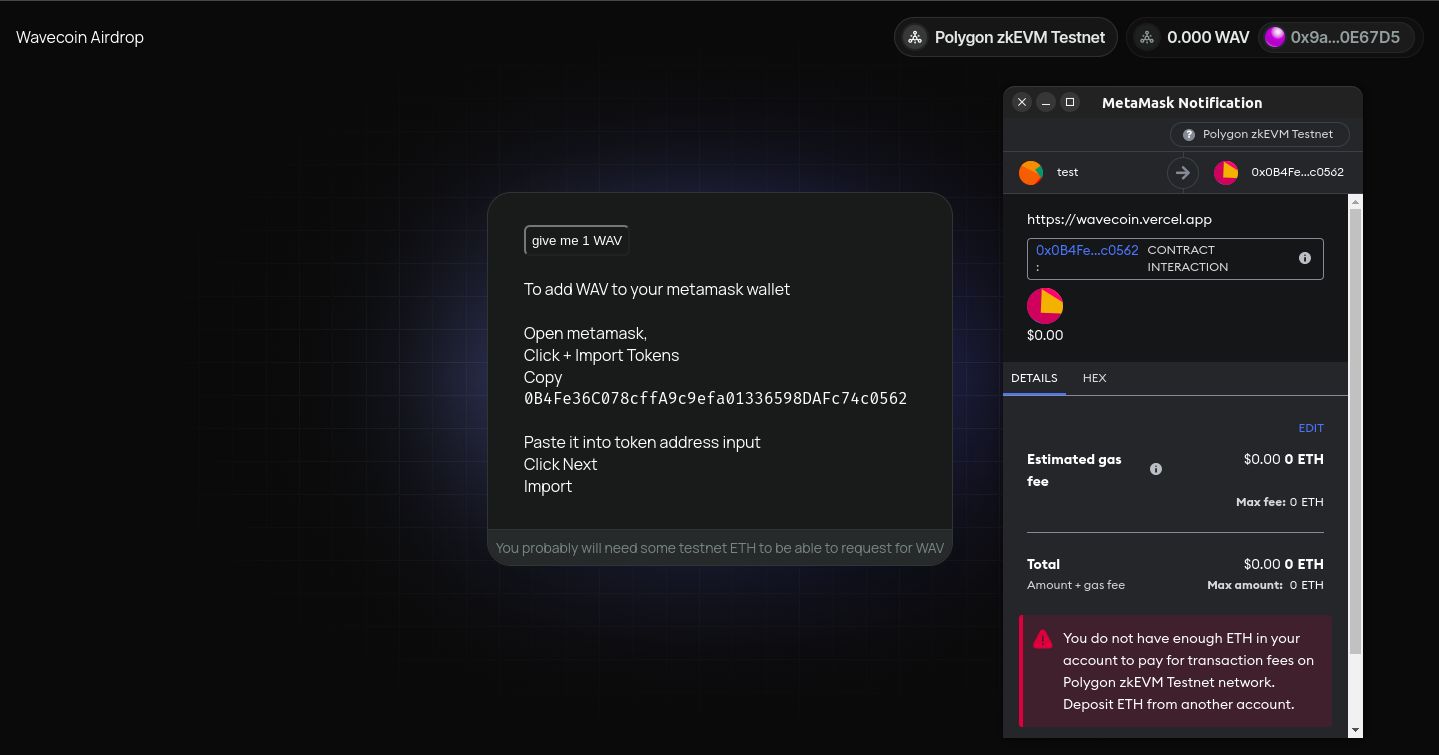Click the token icon next to 0.000 WAV

tap(1147, 37)
